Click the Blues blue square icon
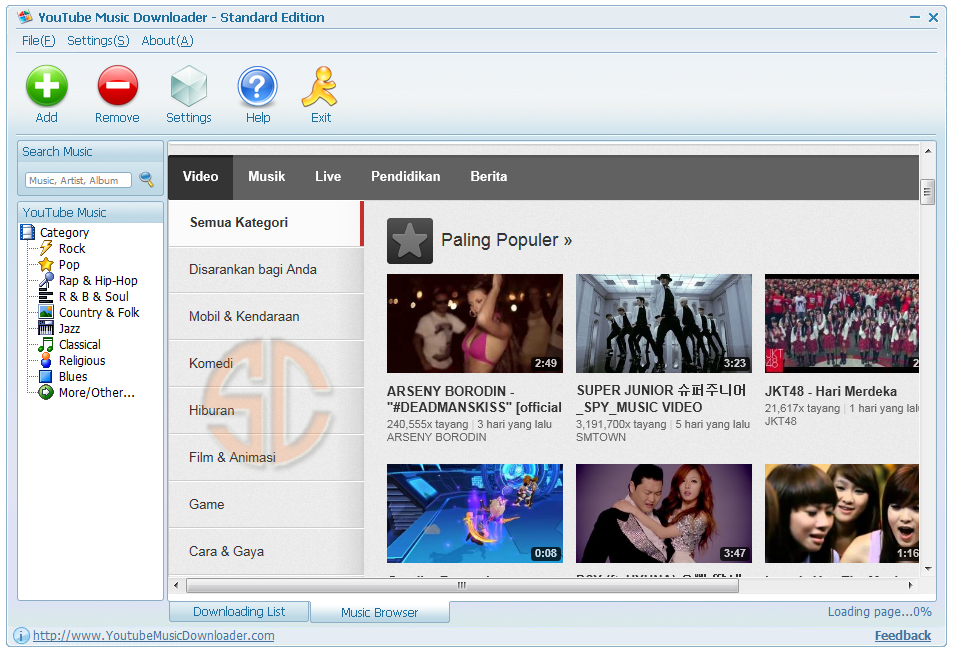Screen dimensions: 954x651 tap(46, 376)
